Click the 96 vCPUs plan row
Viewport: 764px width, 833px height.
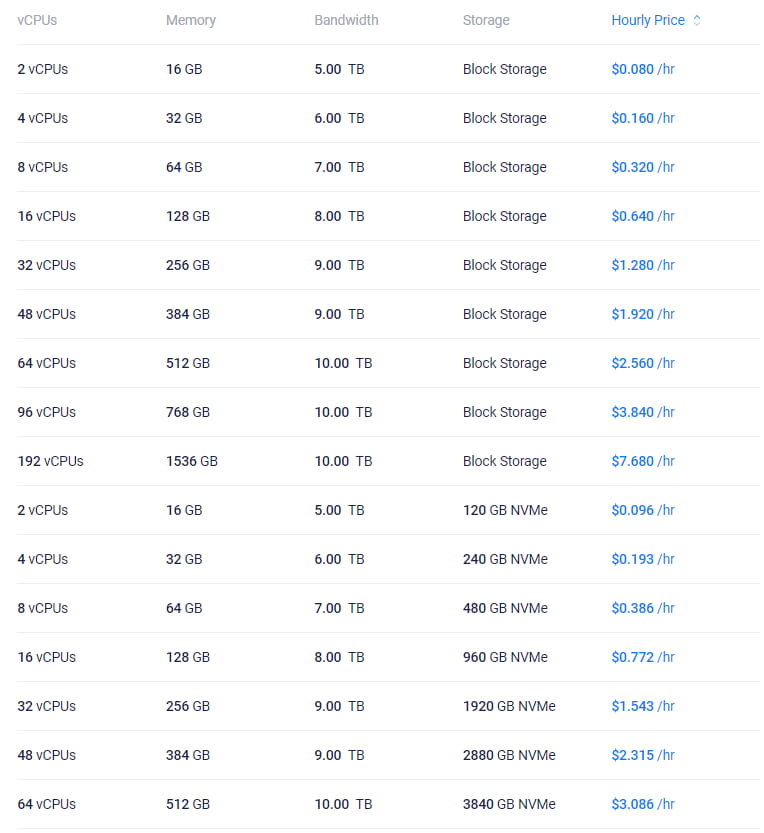(x=46, y=412)
